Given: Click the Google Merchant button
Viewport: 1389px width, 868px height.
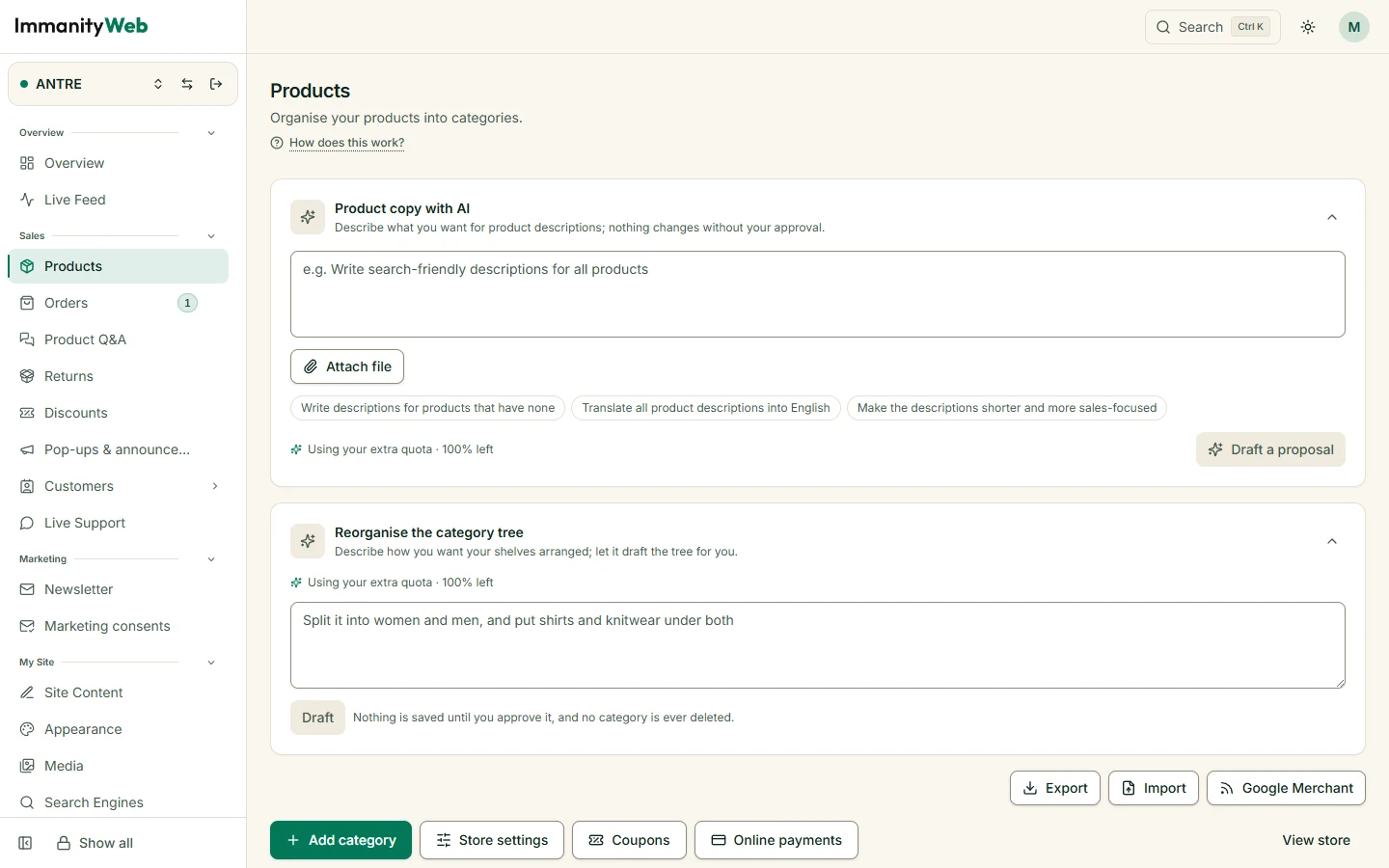Looking at the screenshot, I should [1286, 788].
